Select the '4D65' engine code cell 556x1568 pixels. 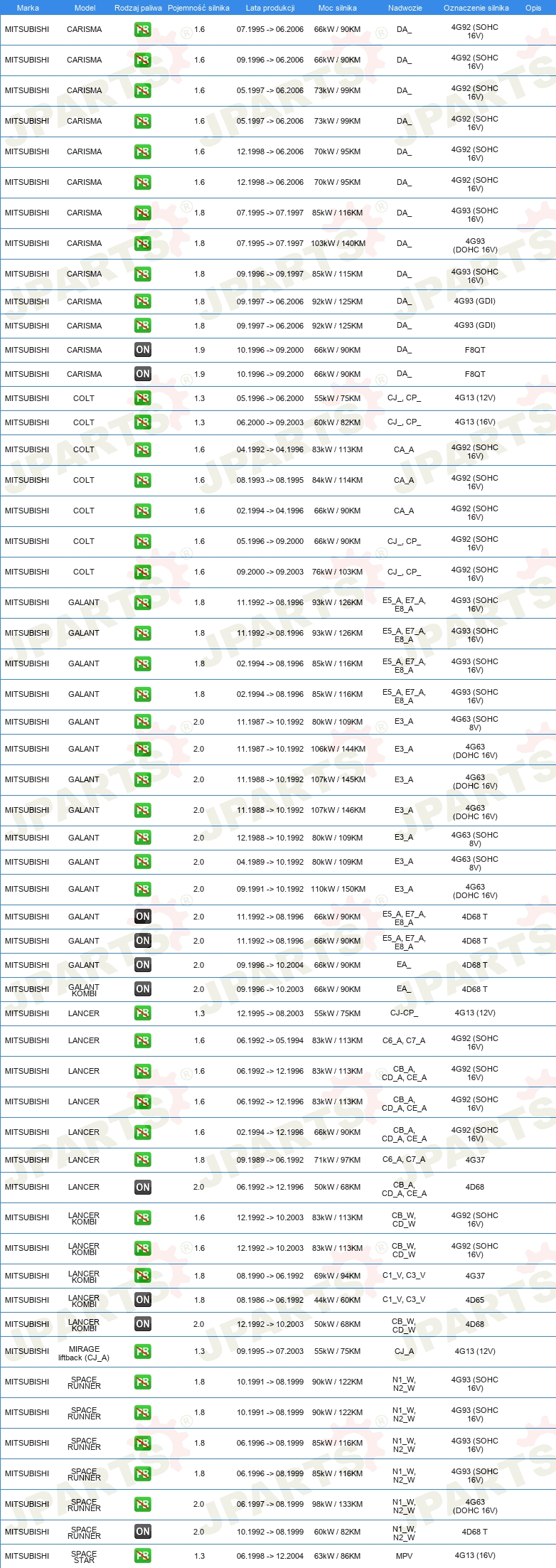(475, 1300)
